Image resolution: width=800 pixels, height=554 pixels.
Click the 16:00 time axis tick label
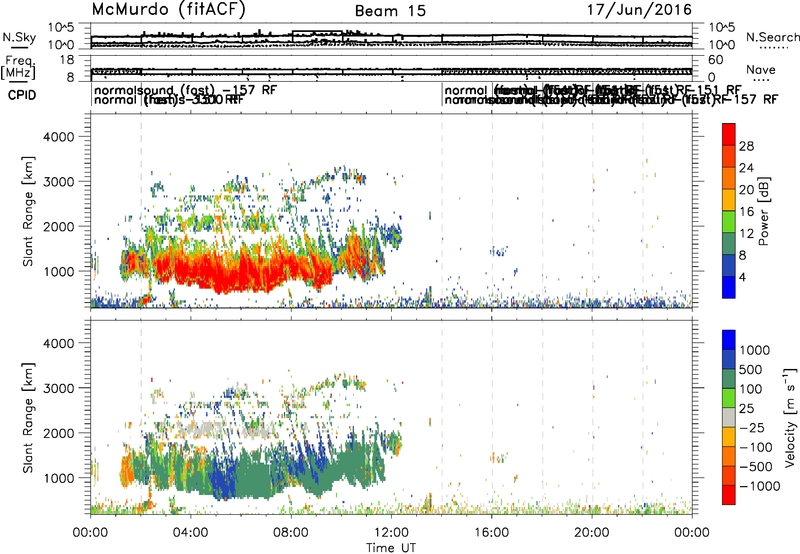pyautogui.click(x=491, y=532)
